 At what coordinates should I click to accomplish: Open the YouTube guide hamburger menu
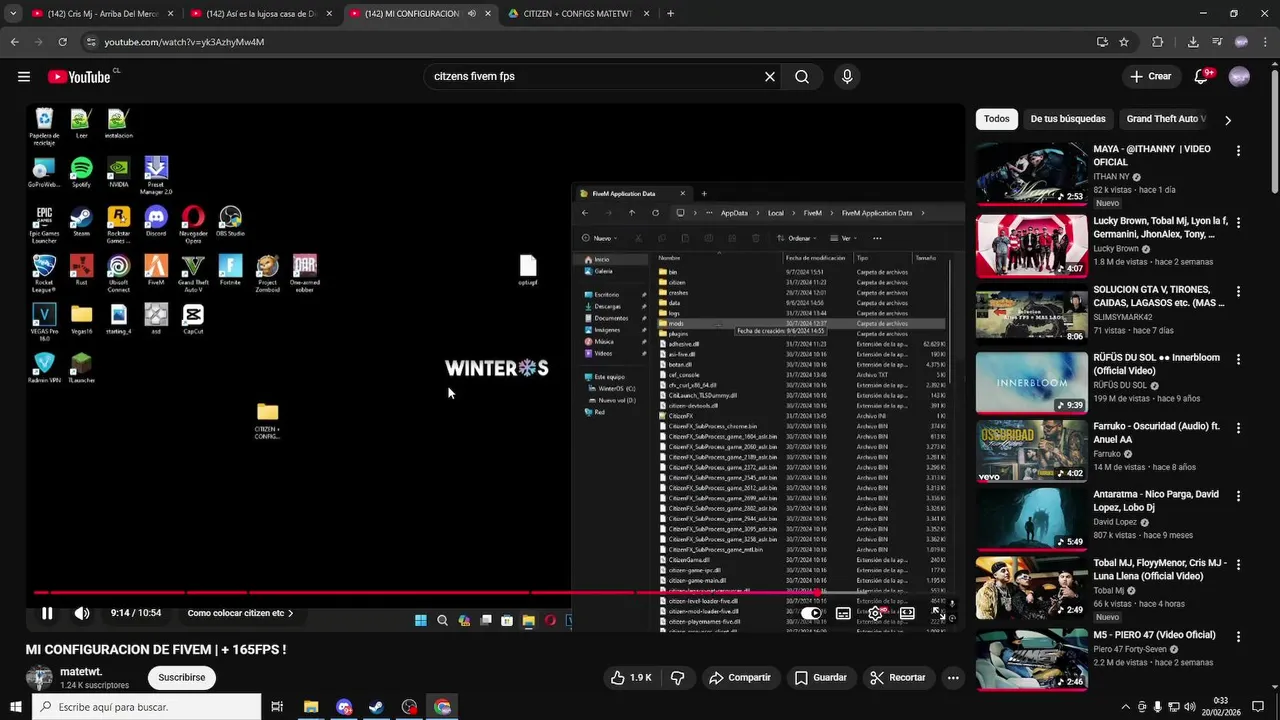(24, 77)
